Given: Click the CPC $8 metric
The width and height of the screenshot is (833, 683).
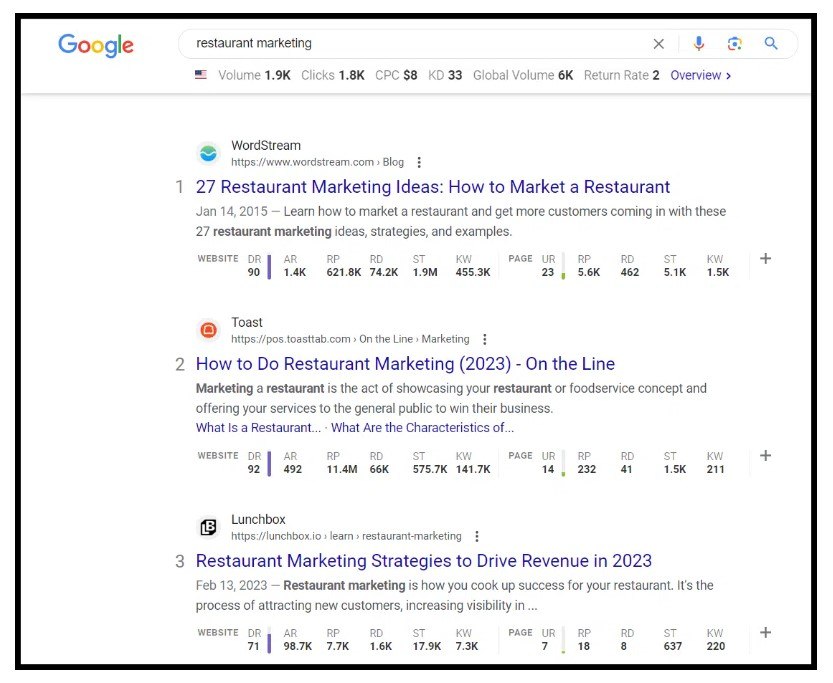Looking at the screenshot, I should (x=396, y=75).
